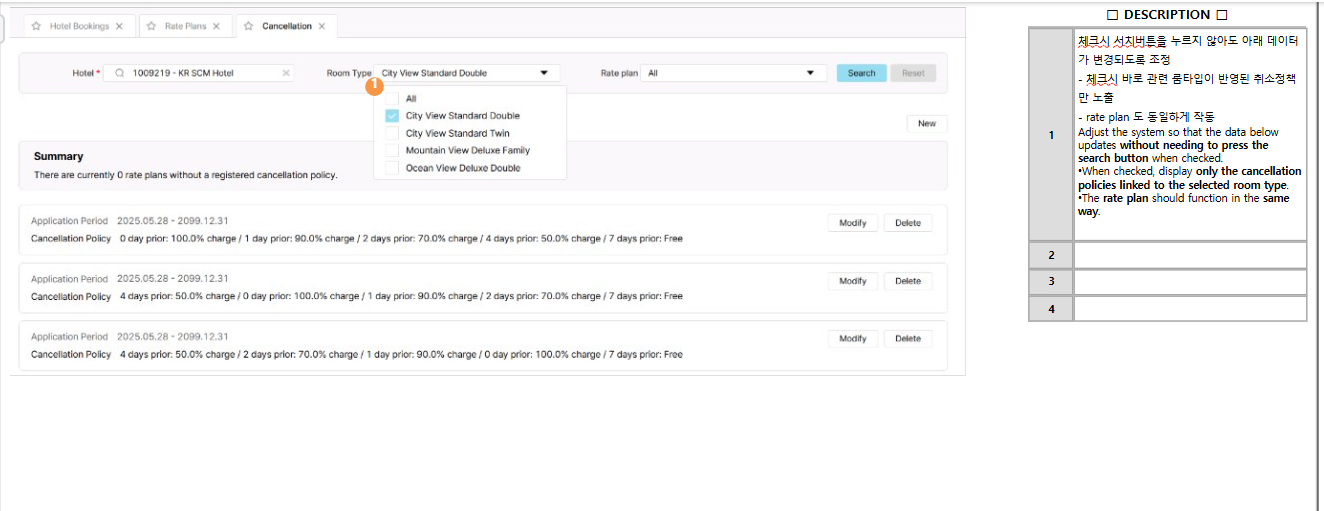Modify the policy starting 0 day prior: 100.0%
The image size is (1324, 511).
tap(853, 223)
